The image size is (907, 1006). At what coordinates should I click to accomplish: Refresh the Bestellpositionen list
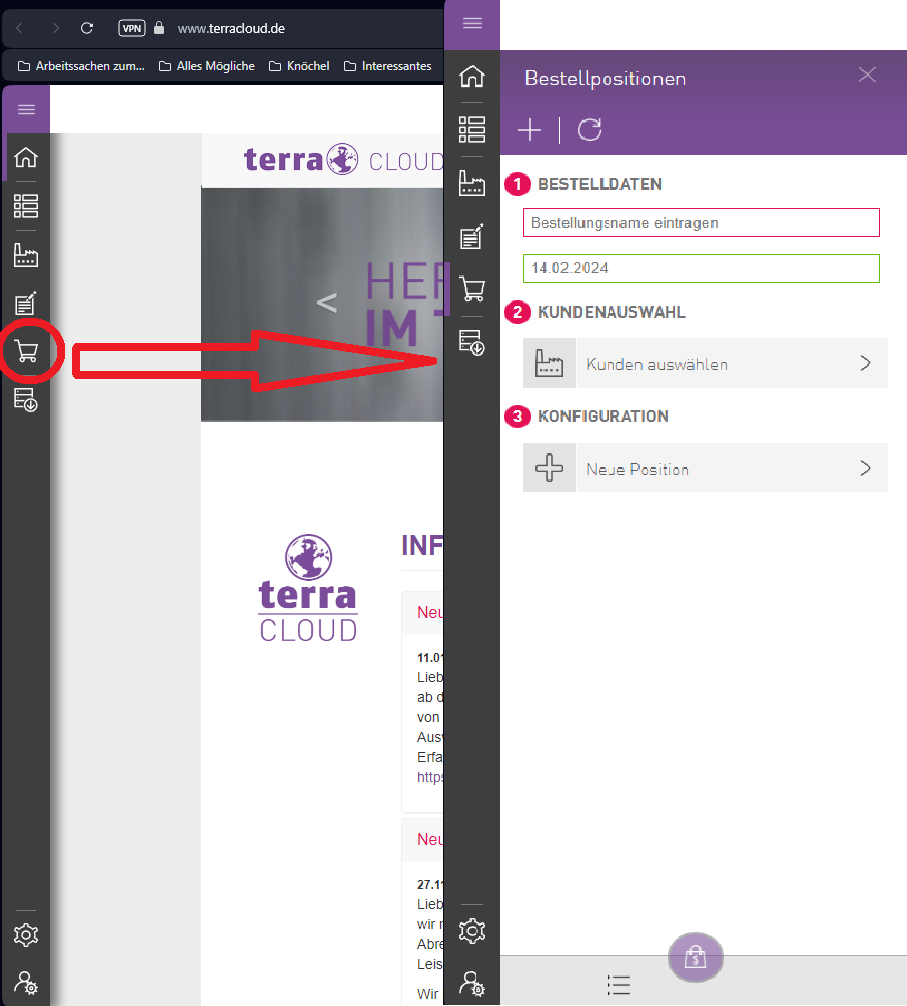pos(590,129)
